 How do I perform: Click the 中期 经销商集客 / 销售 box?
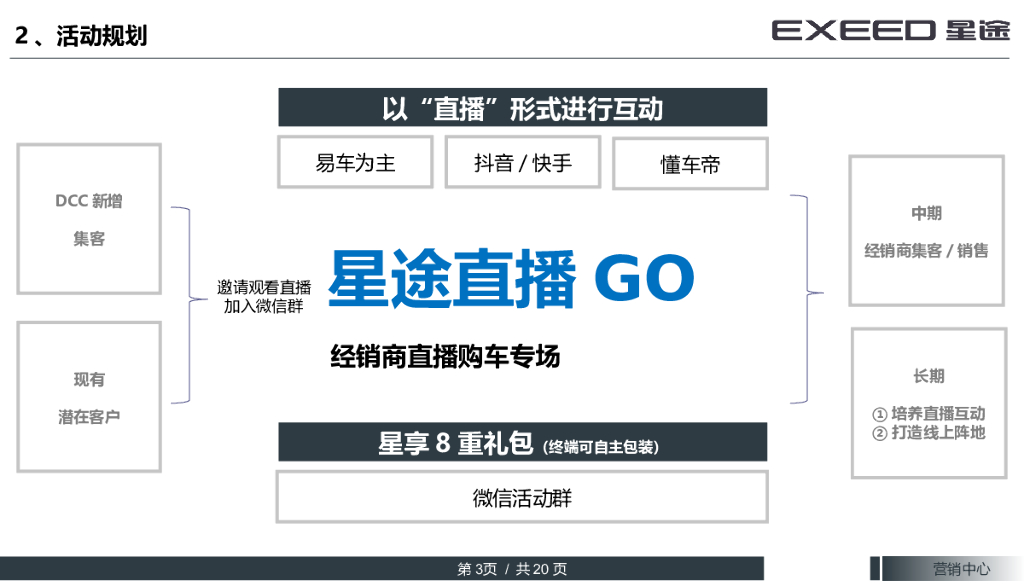click(x=926, y=231)
